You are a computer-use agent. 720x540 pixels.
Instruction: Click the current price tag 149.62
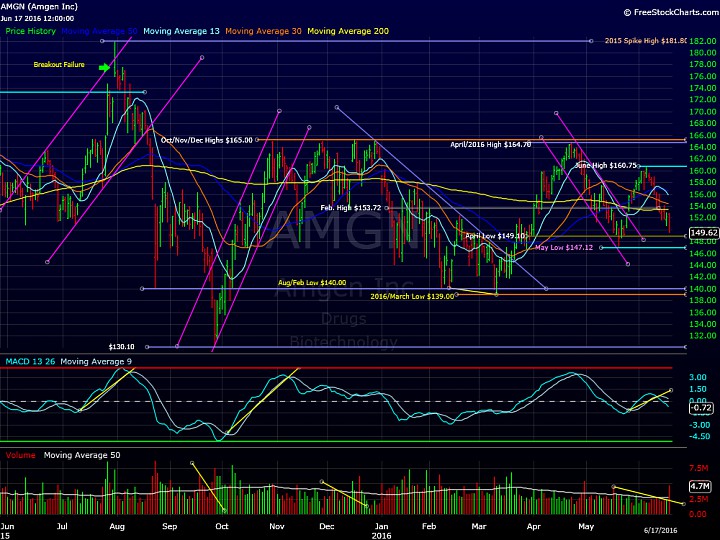703,233
